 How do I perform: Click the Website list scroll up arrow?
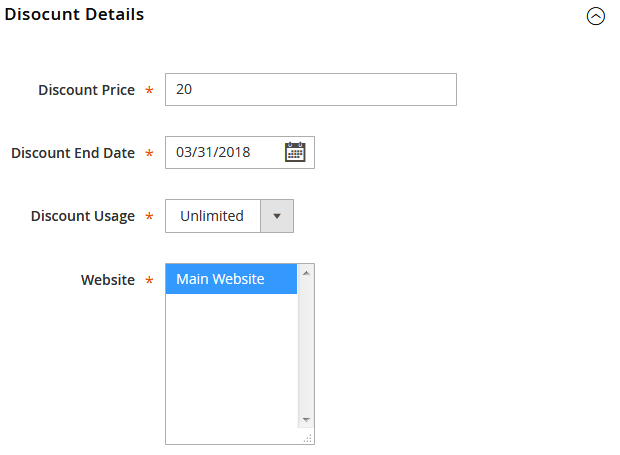[307, 272]
